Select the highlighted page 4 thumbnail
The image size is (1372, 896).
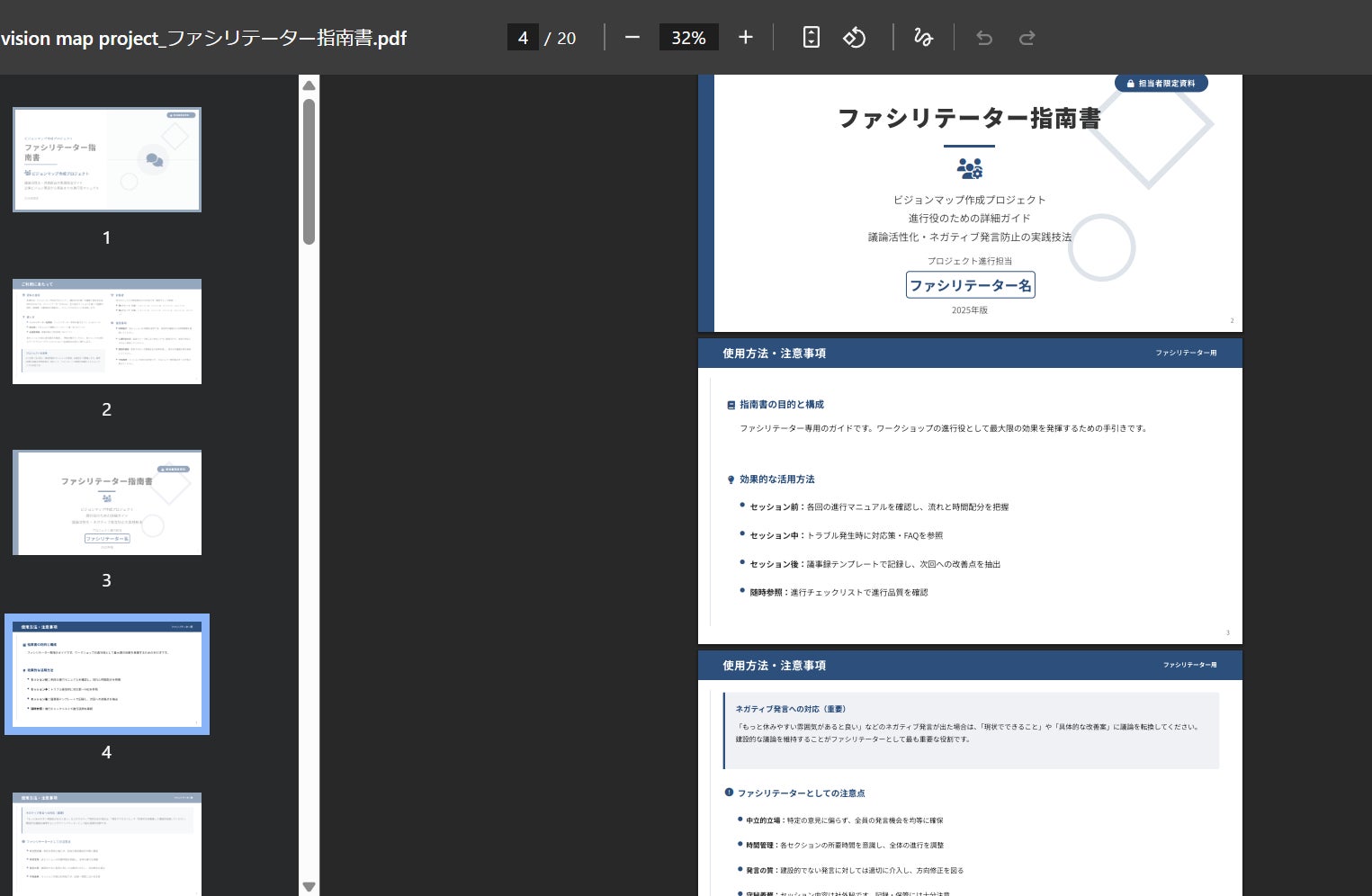(x=106, y=675)
